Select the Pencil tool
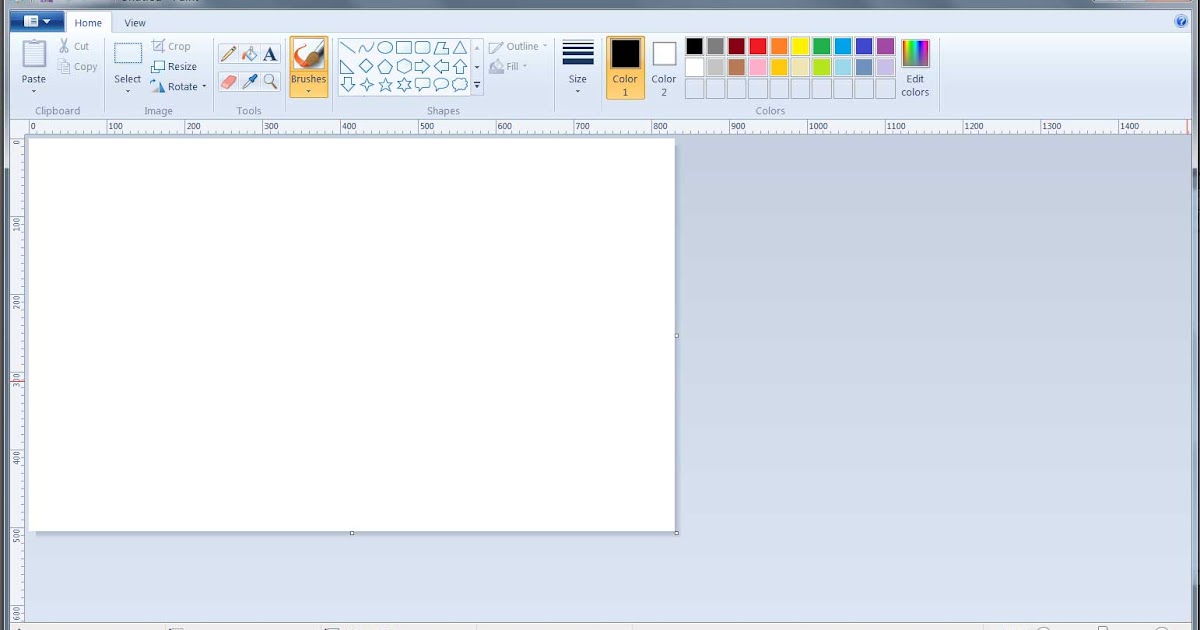The width and height of the screenshot is (1200, 630). coord(228,54)
